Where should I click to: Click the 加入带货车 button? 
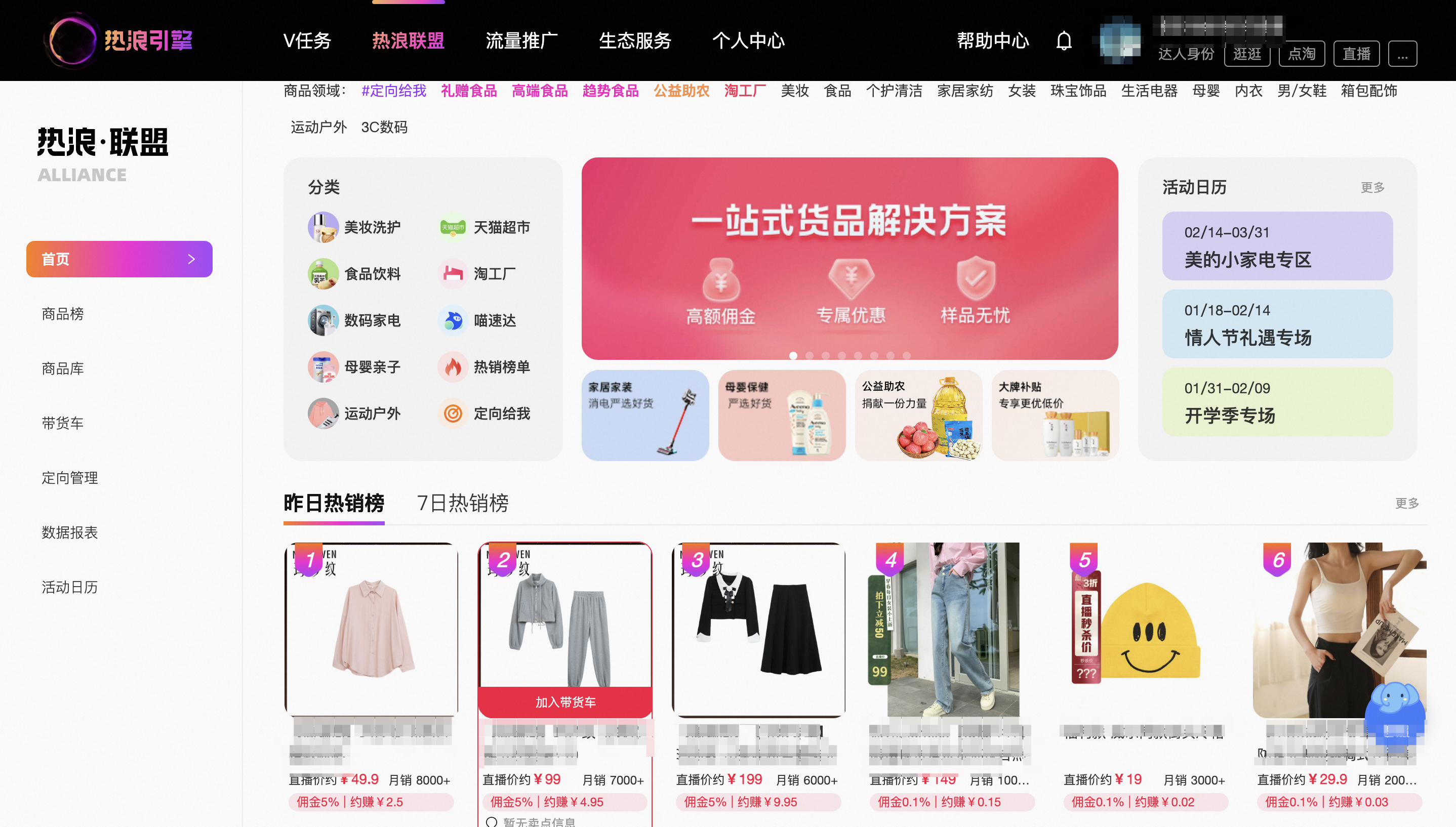[x=564, y=702]
